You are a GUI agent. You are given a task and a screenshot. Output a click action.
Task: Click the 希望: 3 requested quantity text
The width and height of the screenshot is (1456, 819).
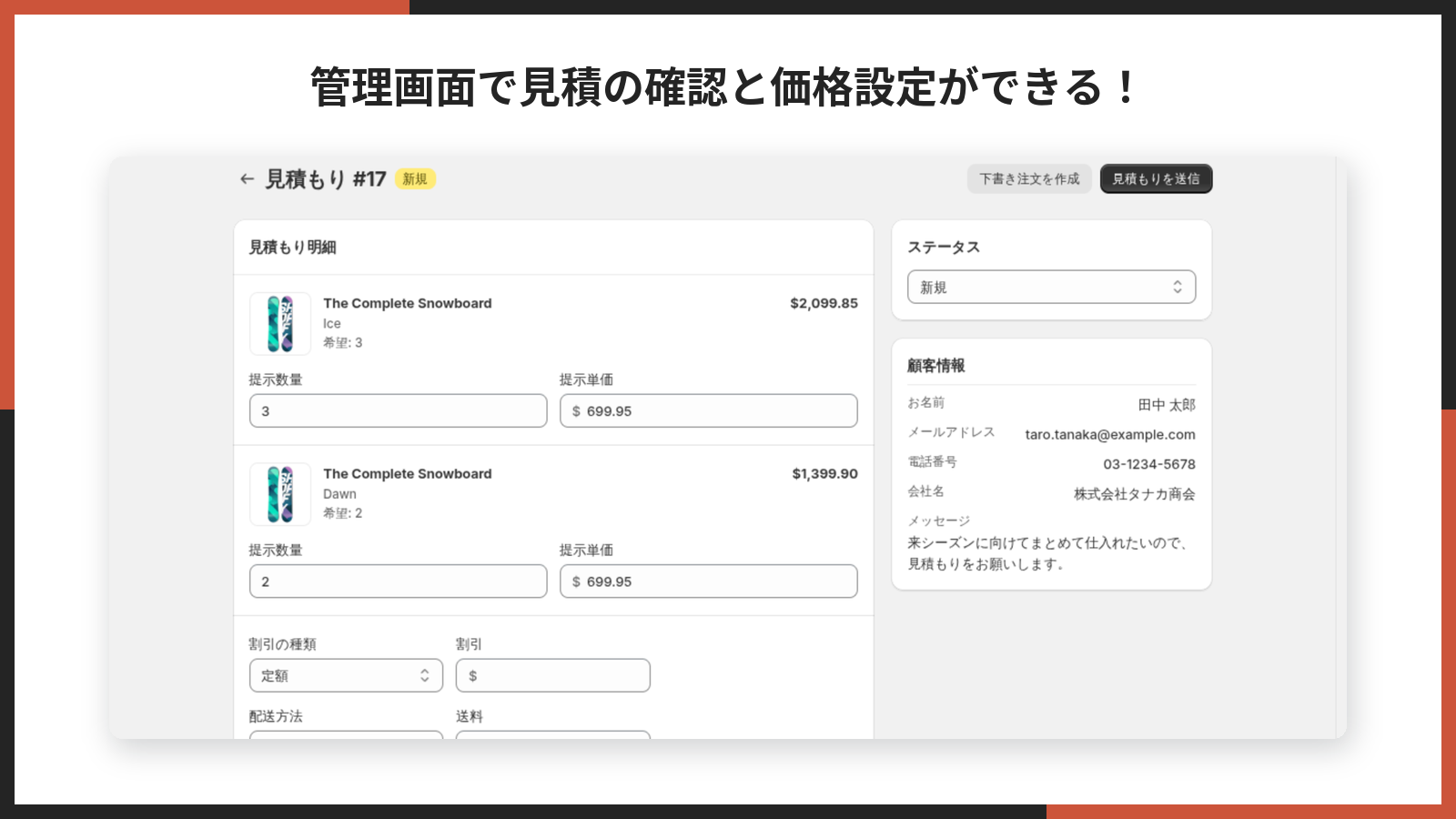342,343
